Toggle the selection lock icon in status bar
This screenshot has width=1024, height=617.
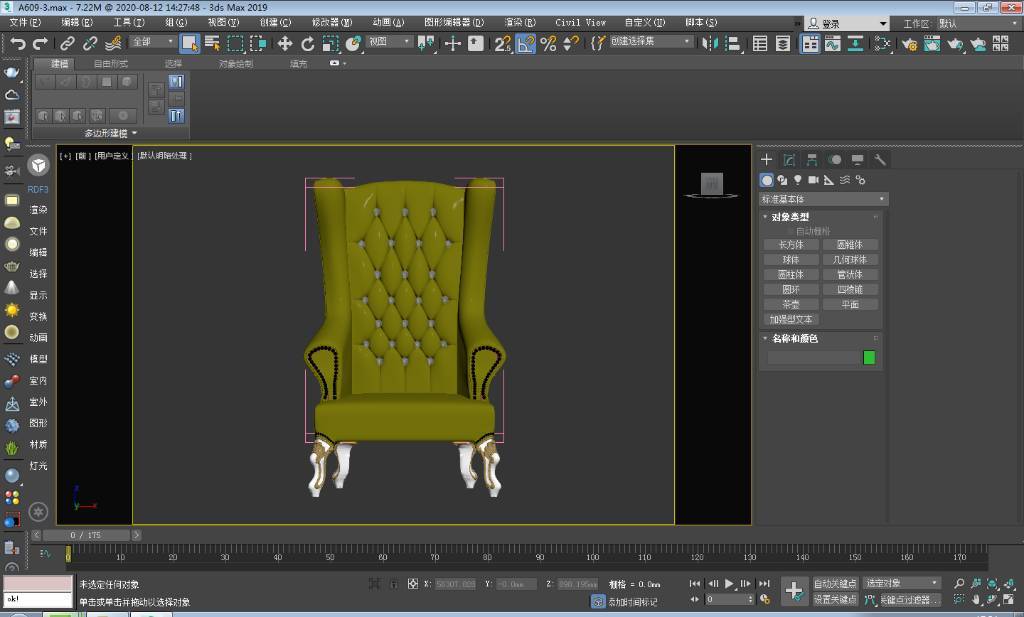[x=394, y=583]
